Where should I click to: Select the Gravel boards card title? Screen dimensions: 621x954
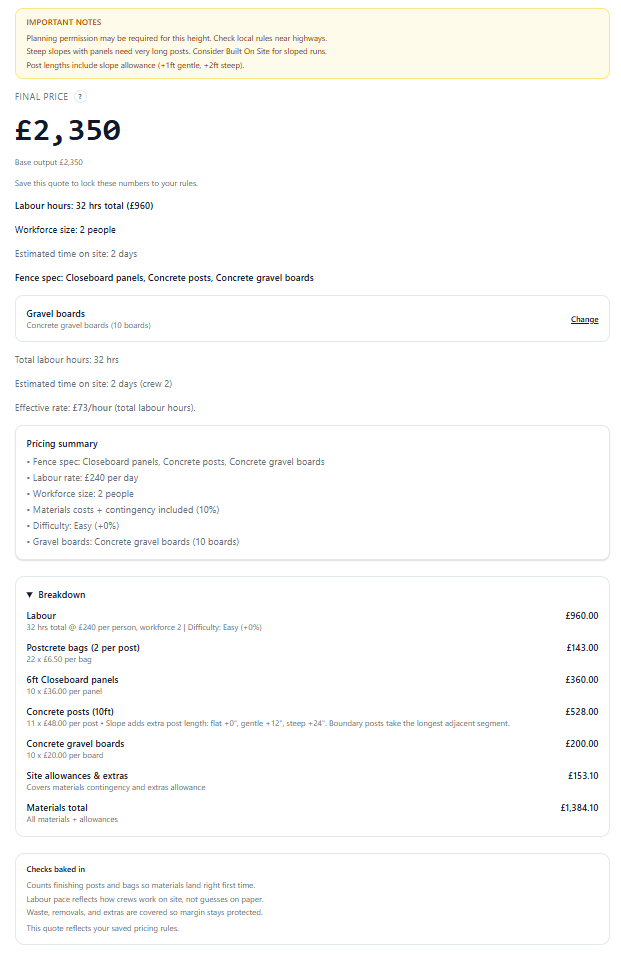coord(56,314)
